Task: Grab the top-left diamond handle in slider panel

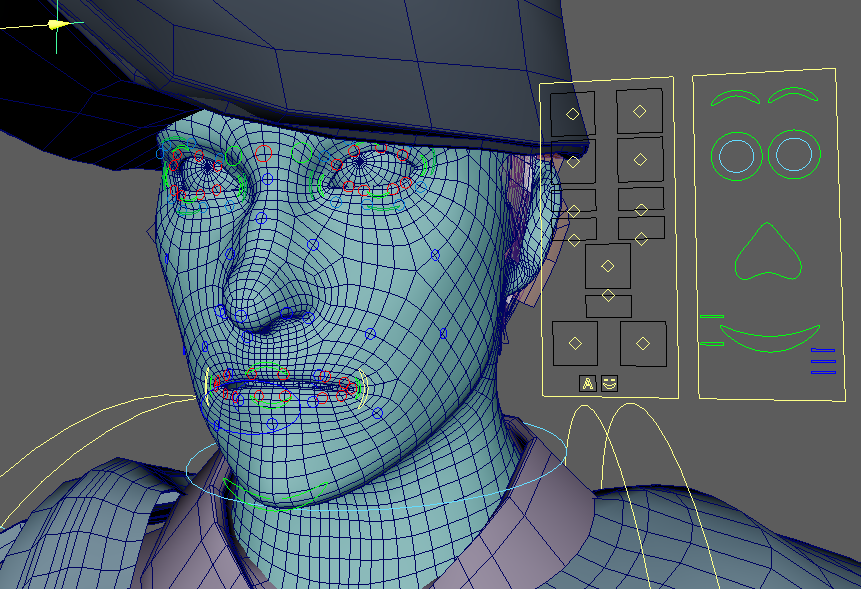Action: (x=572, y=114)
